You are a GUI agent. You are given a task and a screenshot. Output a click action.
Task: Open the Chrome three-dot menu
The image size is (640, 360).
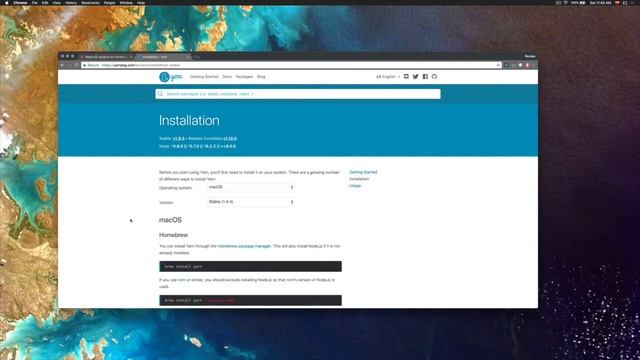pyautogui.click(x=533, y=65)
